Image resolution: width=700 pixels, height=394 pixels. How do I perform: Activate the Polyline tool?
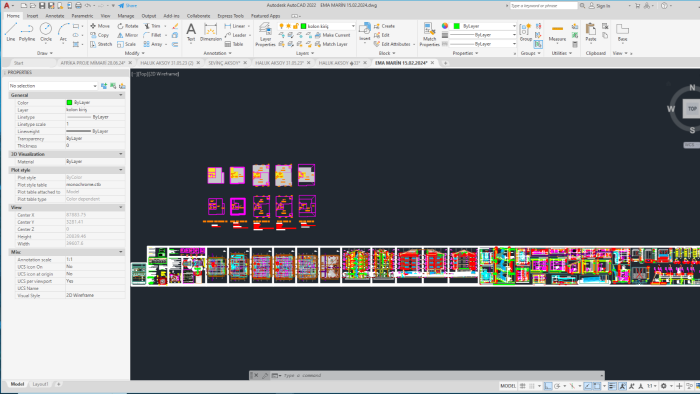pos(27,32)
